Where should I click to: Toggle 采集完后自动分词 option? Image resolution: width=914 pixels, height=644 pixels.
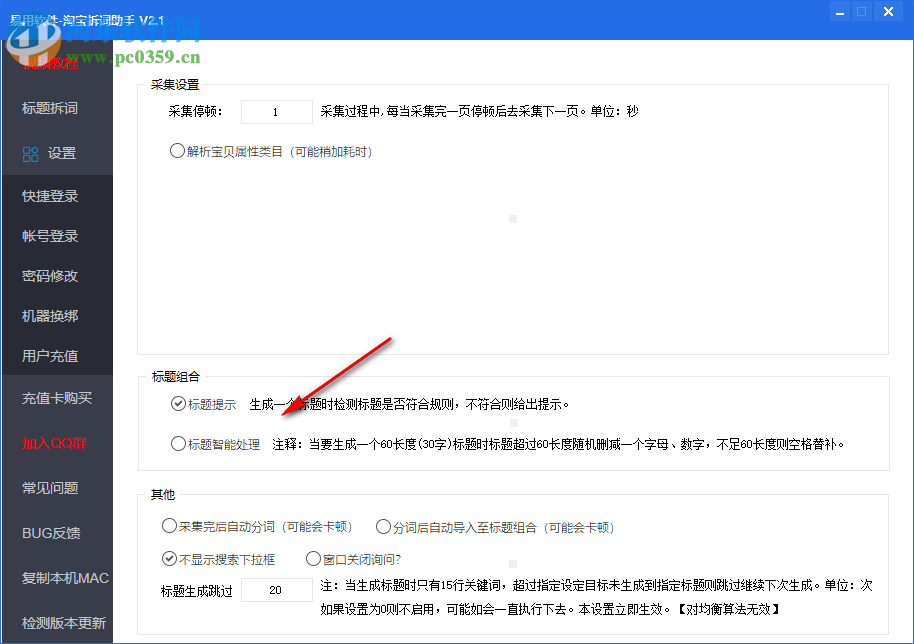pos(170,525)
